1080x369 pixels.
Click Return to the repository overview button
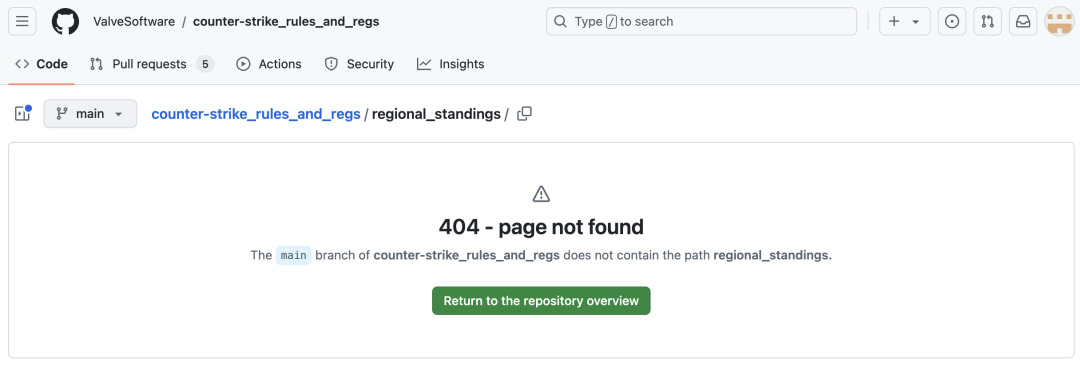541,301
